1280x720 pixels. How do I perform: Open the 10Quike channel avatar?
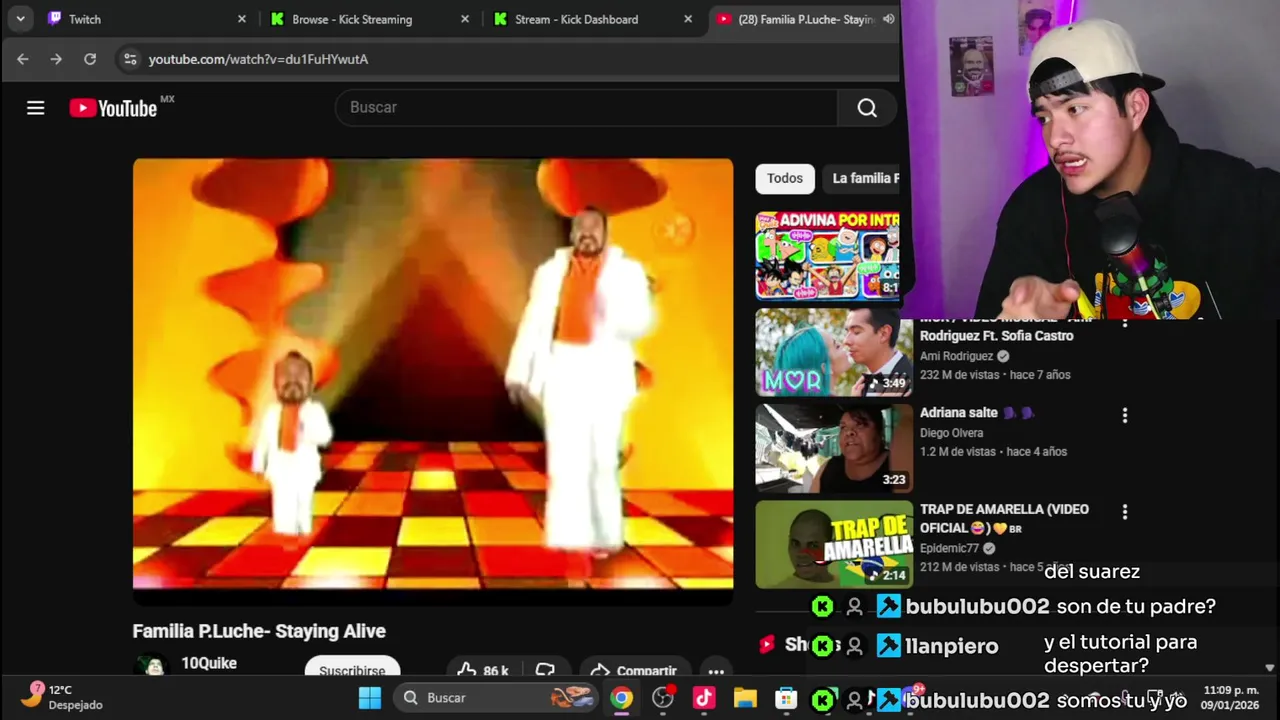(x=152, y=667)
